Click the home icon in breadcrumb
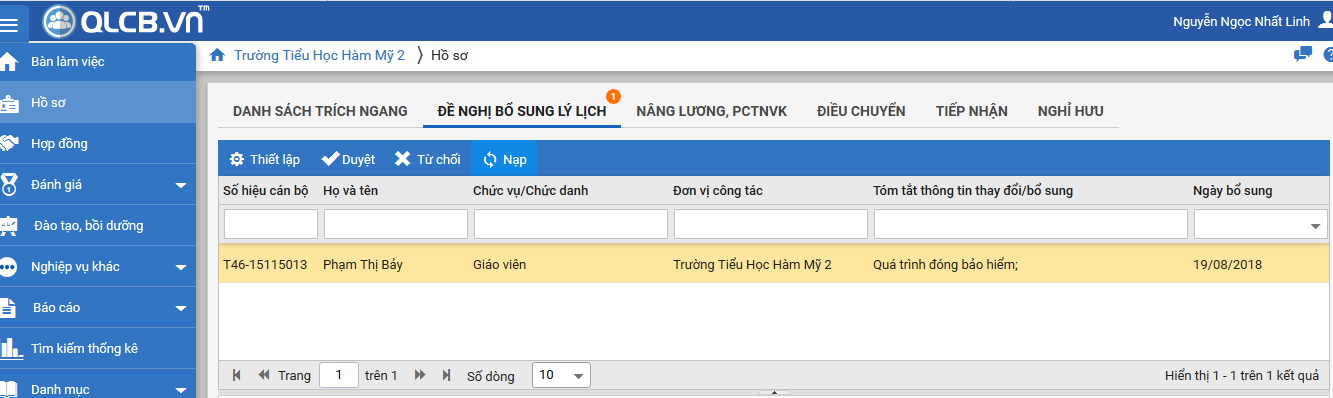The width and height of the screenshot is (1333, 398). [x=217, y=56]
